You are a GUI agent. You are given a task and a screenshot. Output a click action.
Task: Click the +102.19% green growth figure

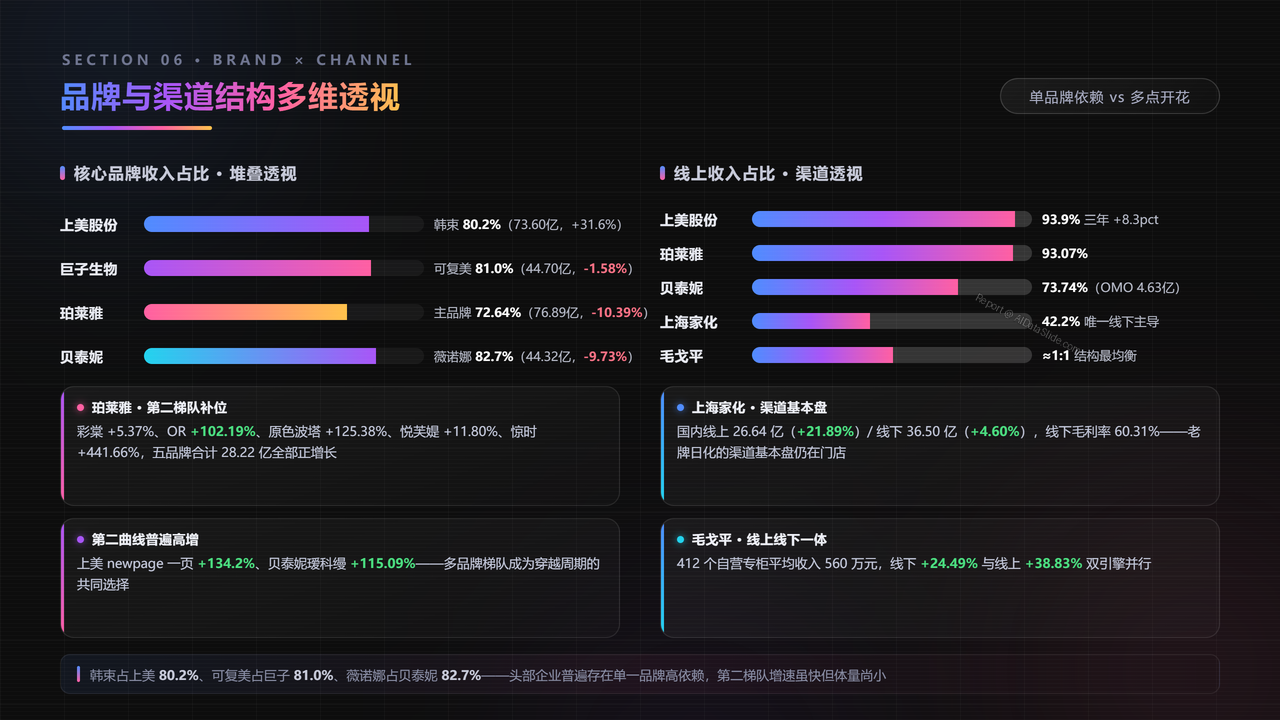coord(223,432)
